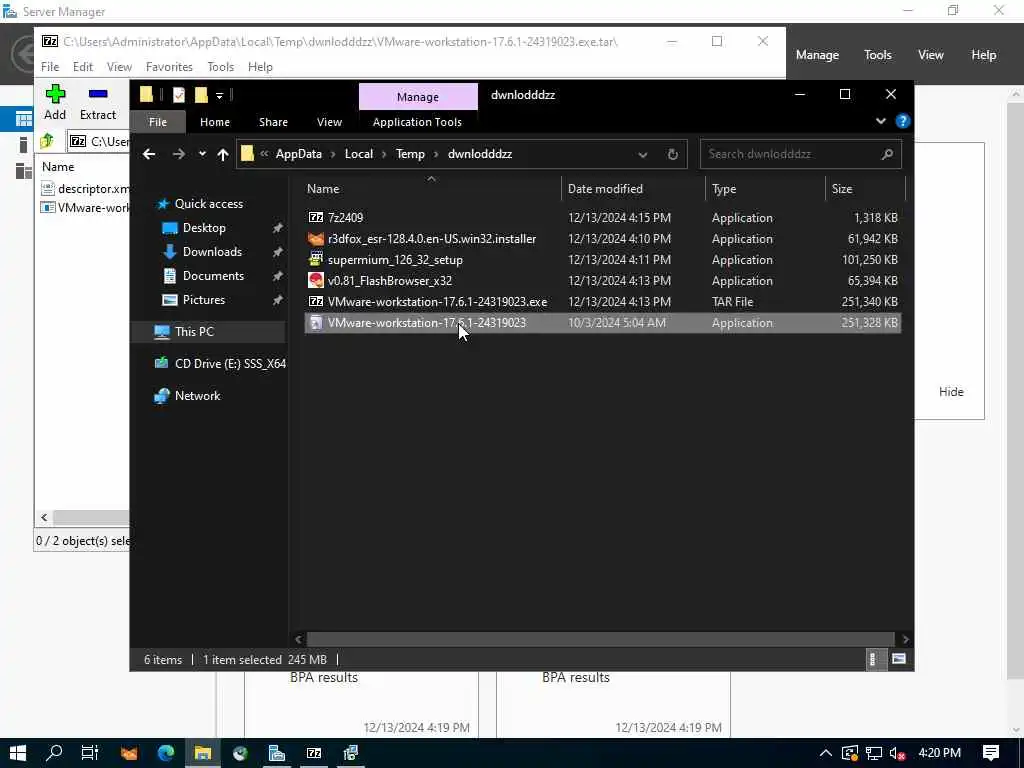
Task: Open the Share ribbon tab
Action: click(273, 122)
